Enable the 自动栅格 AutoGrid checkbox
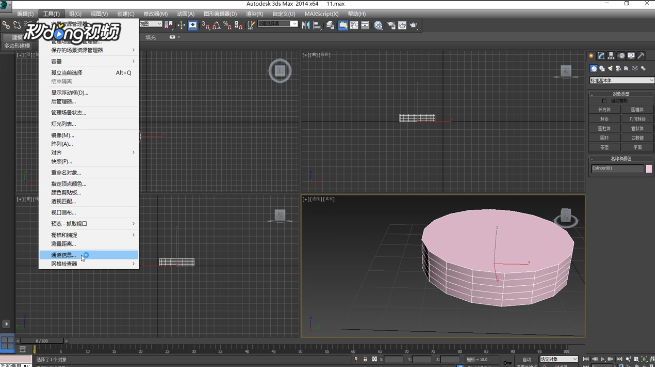This screenshot has width=655, height=367. (604, 101)
